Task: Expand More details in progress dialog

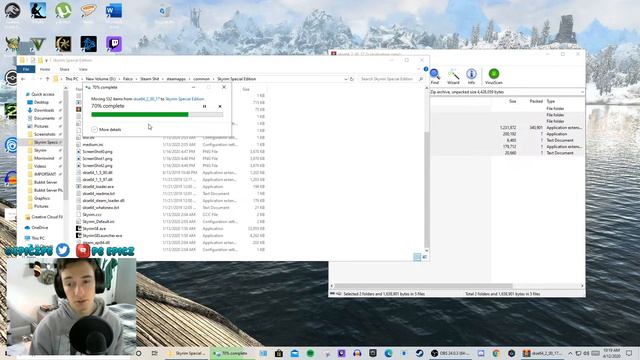Action: click(107, 129)
